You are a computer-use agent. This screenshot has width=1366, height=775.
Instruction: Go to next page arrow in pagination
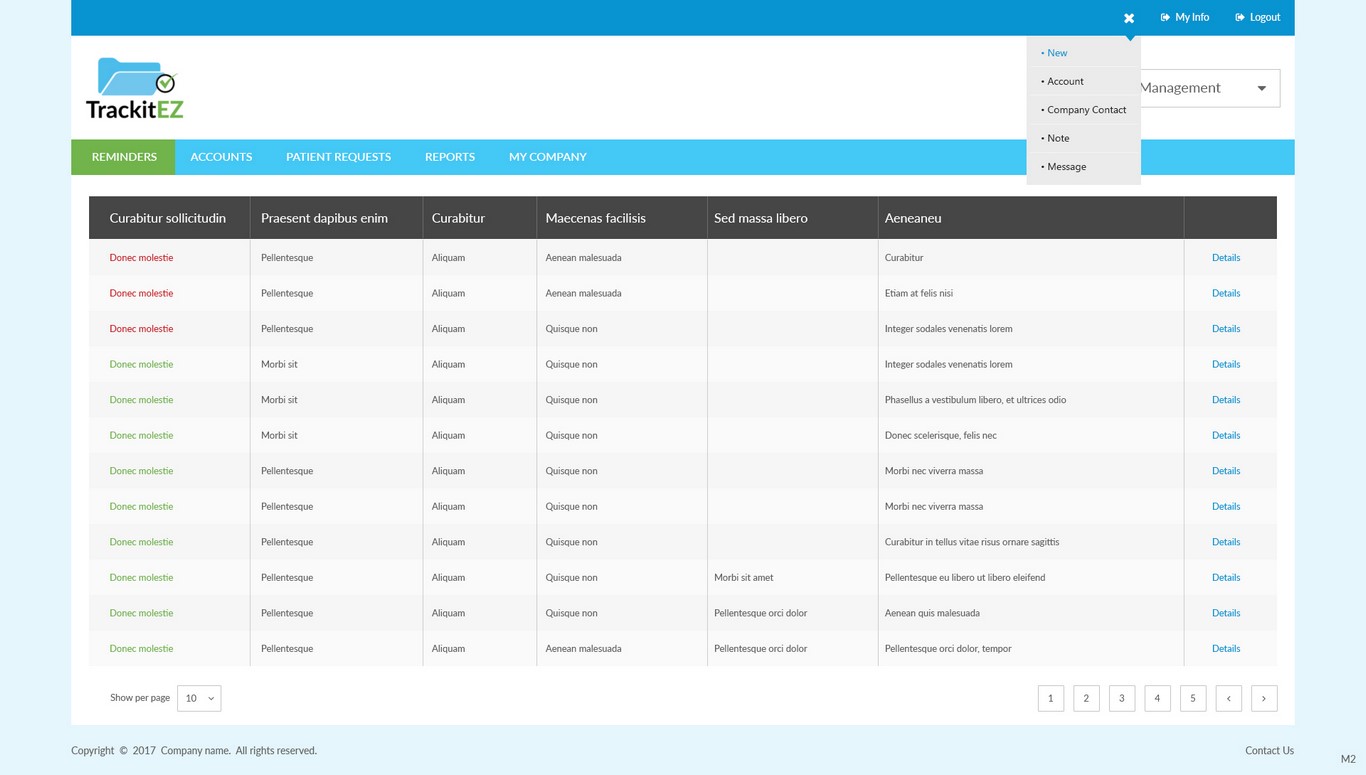tap(1264, 698)
